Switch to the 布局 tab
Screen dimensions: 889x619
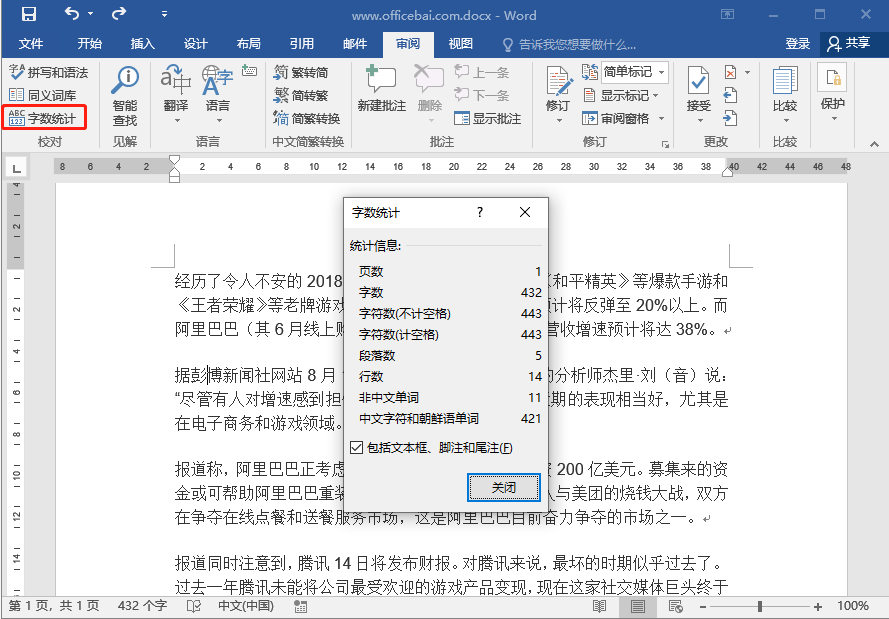(x=248, y=44)
